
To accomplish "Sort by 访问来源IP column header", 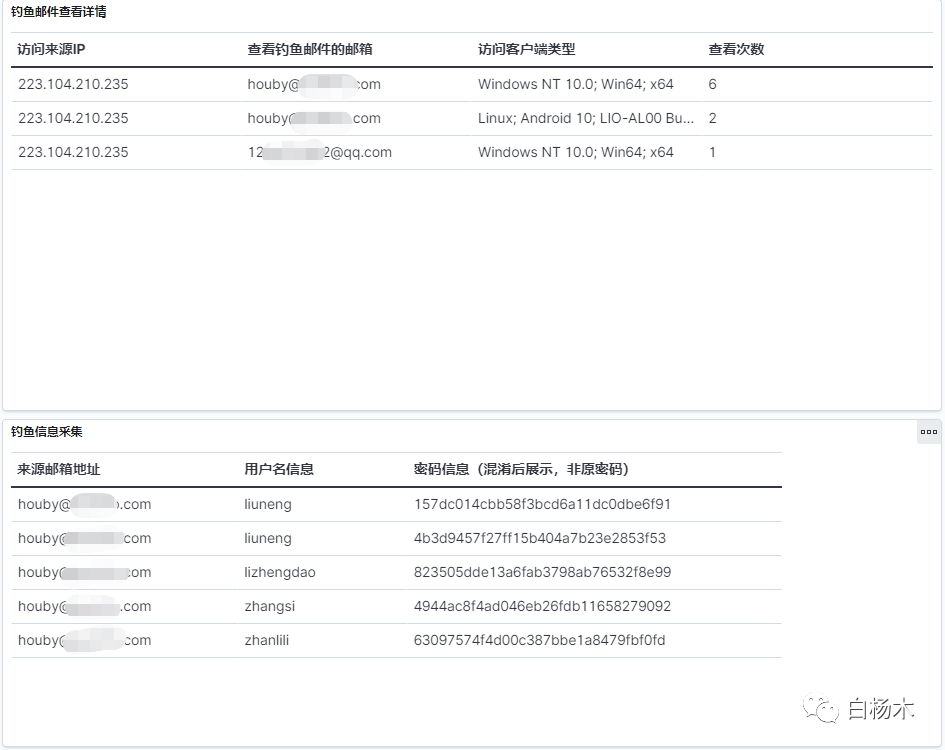I will 51,49.
